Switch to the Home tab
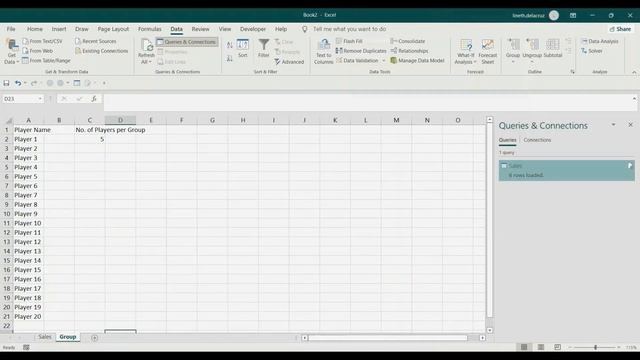Viewport: 640px width, 360px height. coord(35,29)
